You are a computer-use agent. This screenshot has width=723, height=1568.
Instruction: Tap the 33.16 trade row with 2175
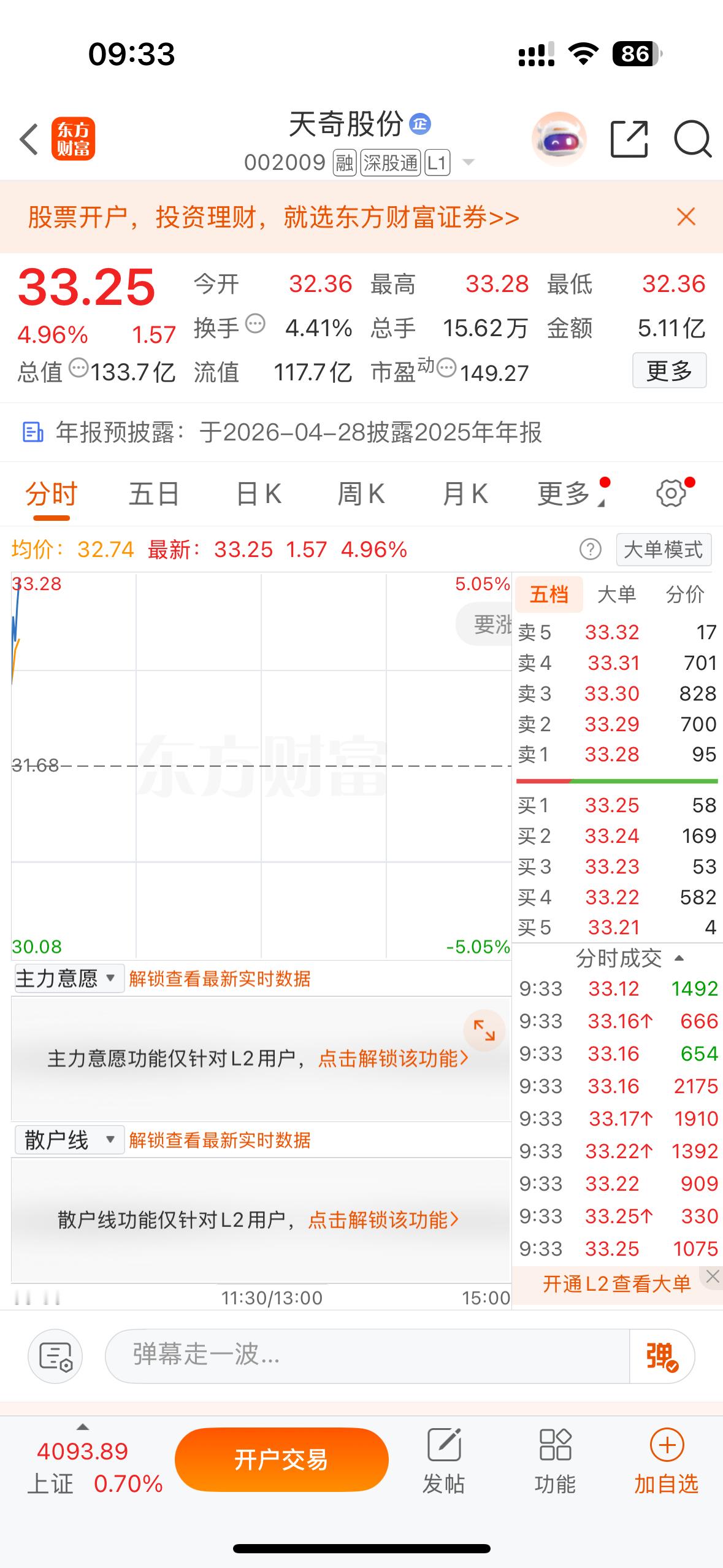(618, 1086)
